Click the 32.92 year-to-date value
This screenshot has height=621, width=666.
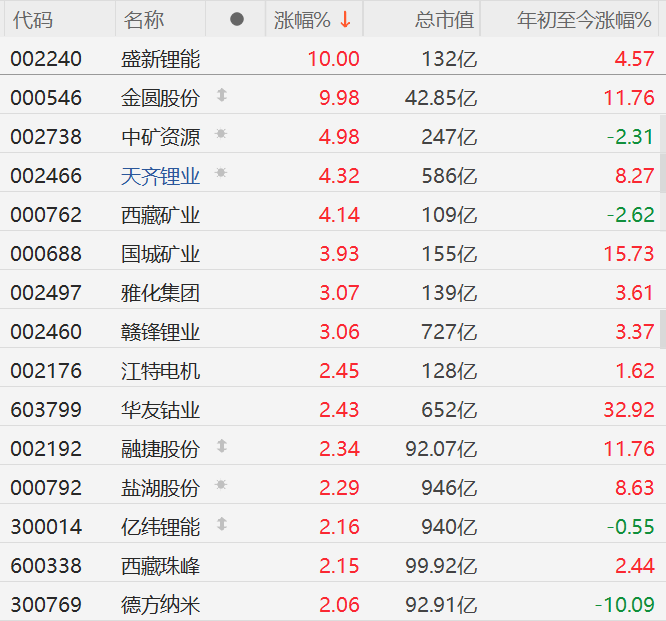[x=629, y=410]
